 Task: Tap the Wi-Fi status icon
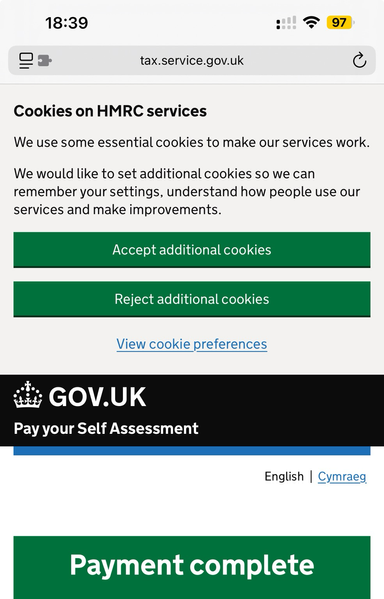(x=311, y=23)
